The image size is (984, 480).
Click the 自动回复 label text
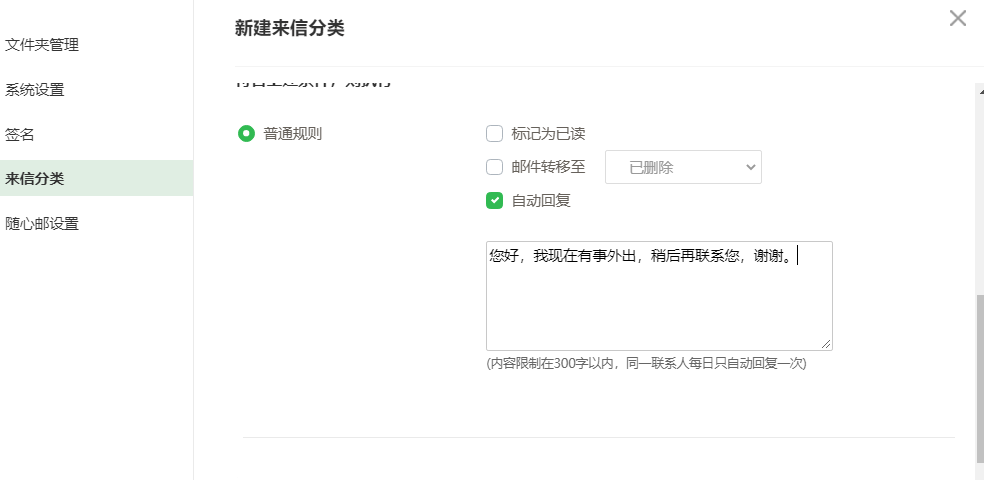(541, 200)
